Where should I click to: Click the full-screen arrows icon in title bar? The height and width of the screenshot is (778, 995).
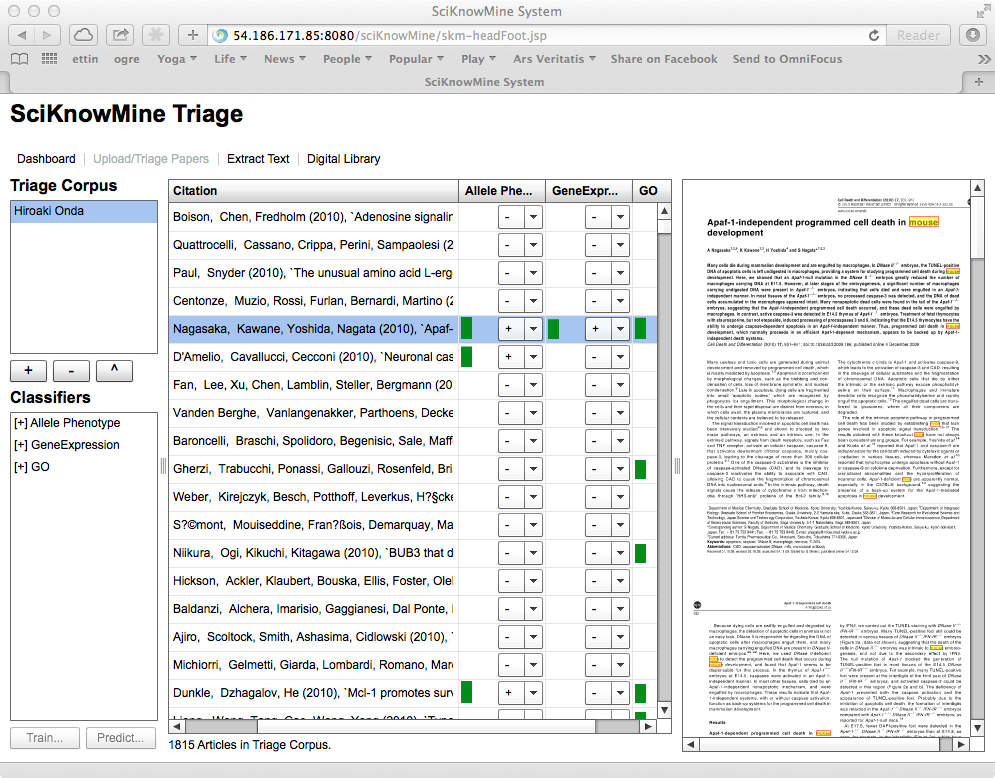pos(982,11)
